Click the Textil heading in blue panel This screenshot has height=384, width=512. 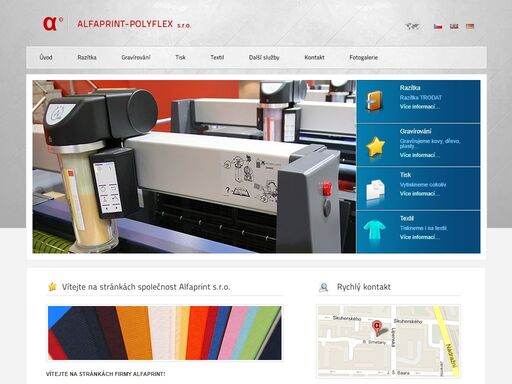click(x=407, y=218)
